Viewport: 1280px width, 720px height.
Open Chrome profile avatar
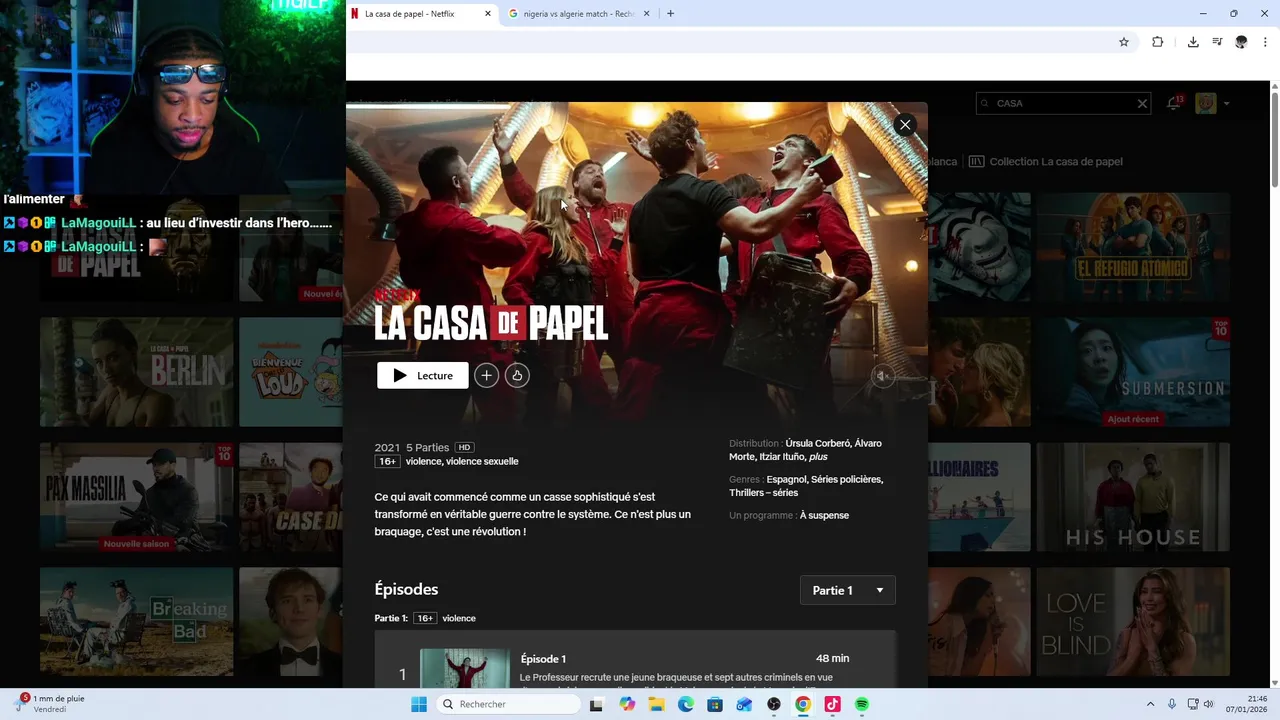[1241, 42]
